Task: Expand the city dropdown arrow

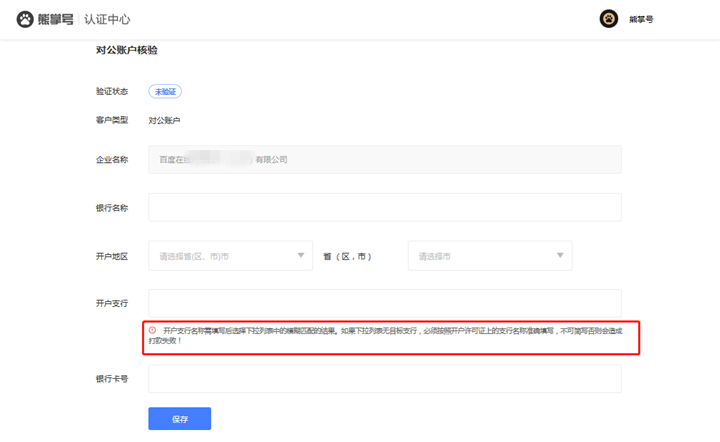Action: pyautogui.click(x=558, y=256)
